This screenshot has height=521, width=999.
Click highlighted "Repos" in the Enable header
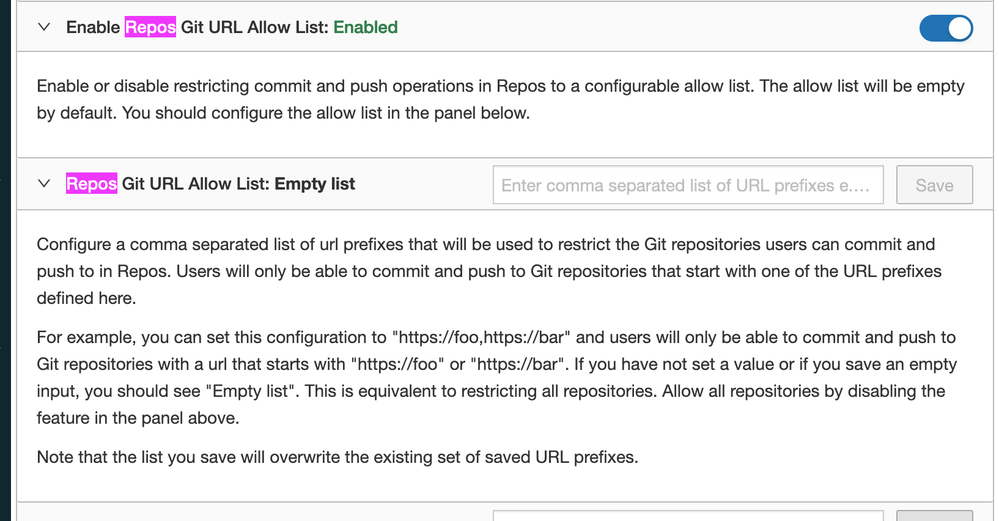pyautogui.click(x=150, y=28)
